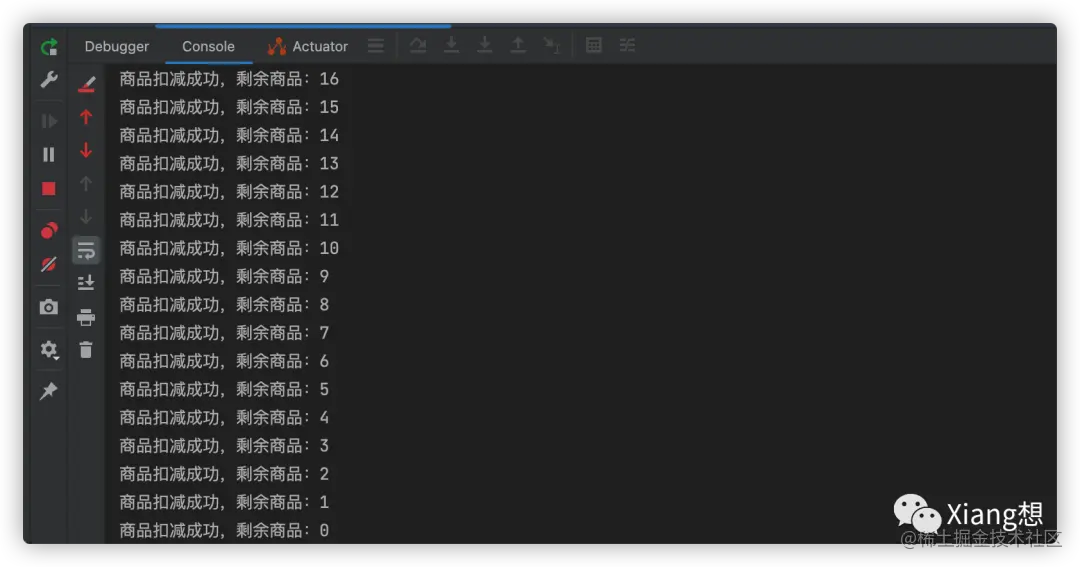Open the debugger settings gear
The height and width of the screenshot is (567, 1080).
click(49, 349)
